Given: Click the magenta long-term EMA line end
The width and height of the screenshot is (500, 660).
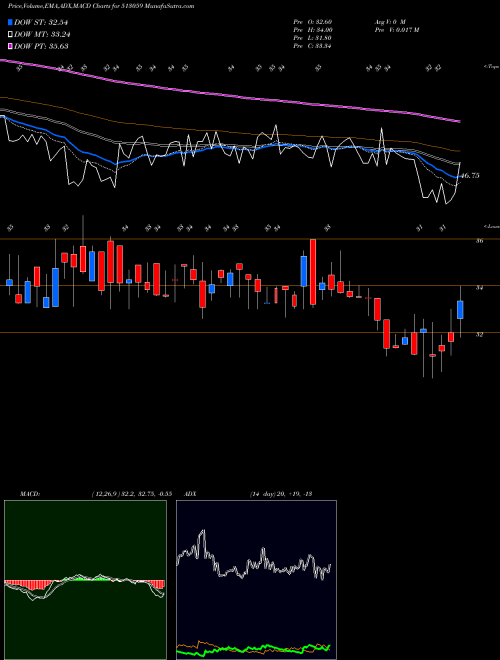Looking at the screenshot, I should click(458, 121).
